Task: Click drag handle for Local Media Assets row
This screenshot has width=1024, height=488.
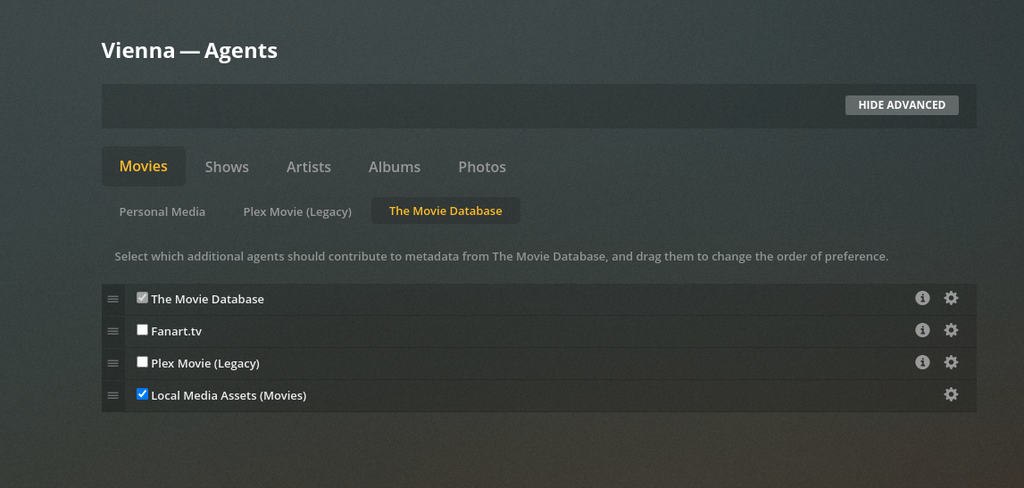Action: point(113,395)
